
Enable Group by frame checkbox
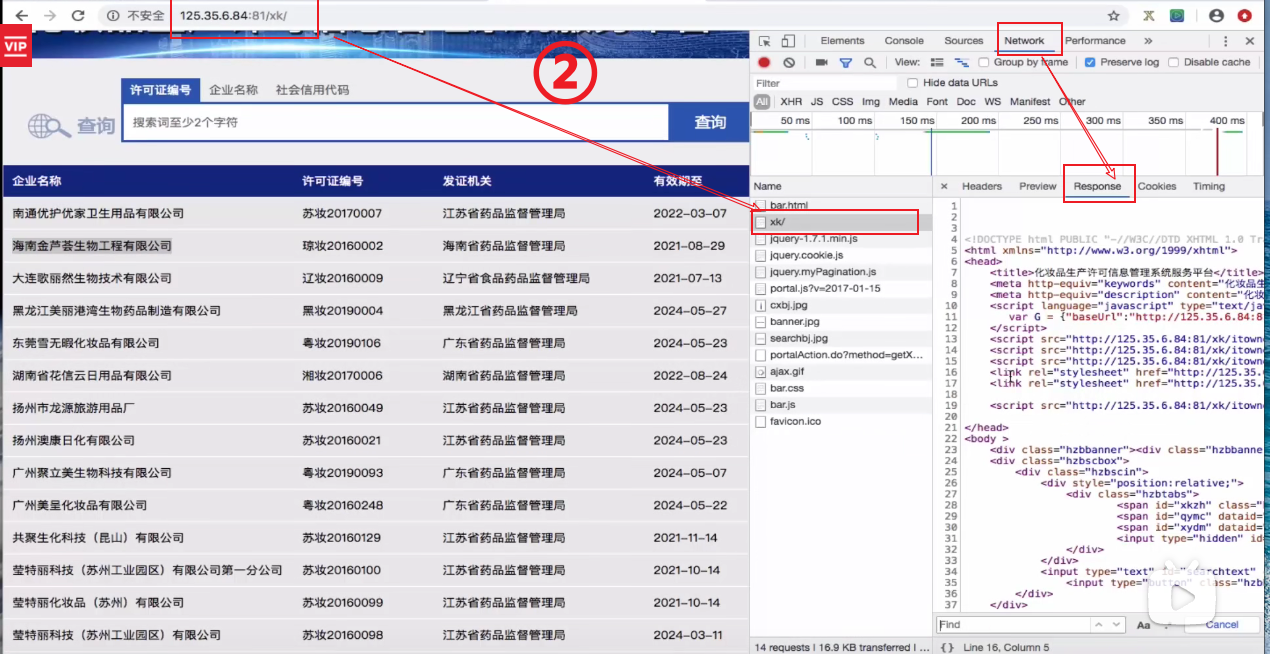984,62
